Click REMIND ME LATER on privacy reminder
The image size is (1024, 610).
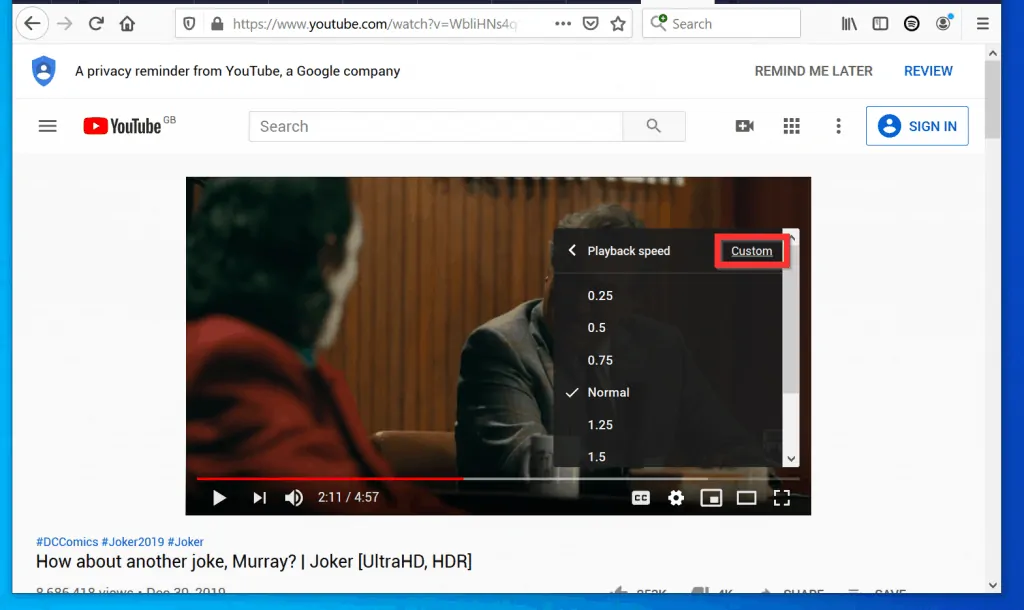coord(813,71)
